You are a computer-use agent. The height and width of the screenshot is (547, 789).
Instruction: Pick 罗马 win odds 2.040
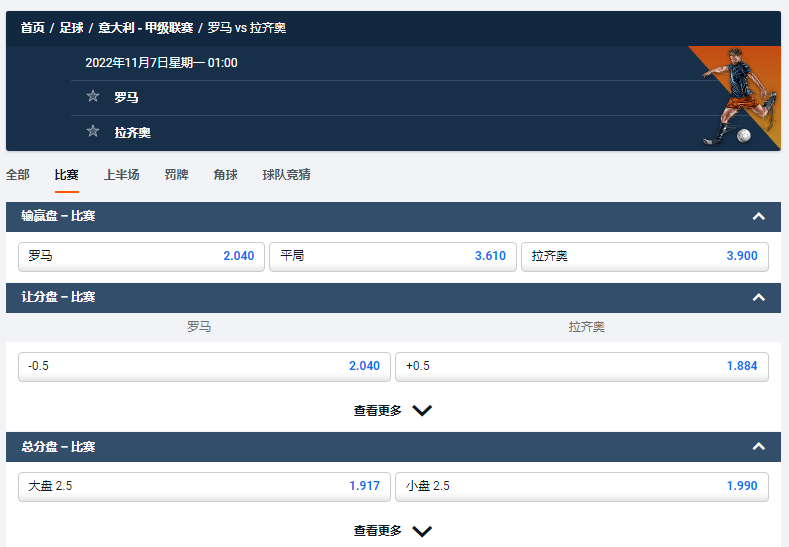(x=141, y=256)
